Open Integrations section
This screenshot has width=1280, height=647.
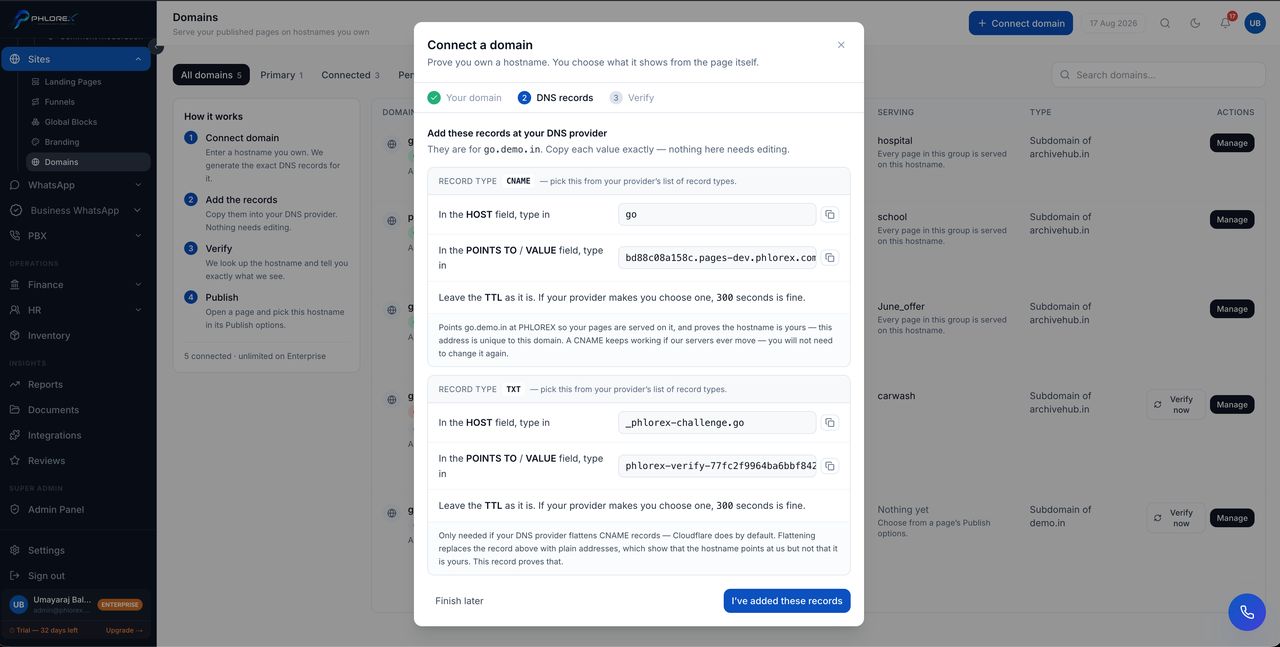coord(55,435)
